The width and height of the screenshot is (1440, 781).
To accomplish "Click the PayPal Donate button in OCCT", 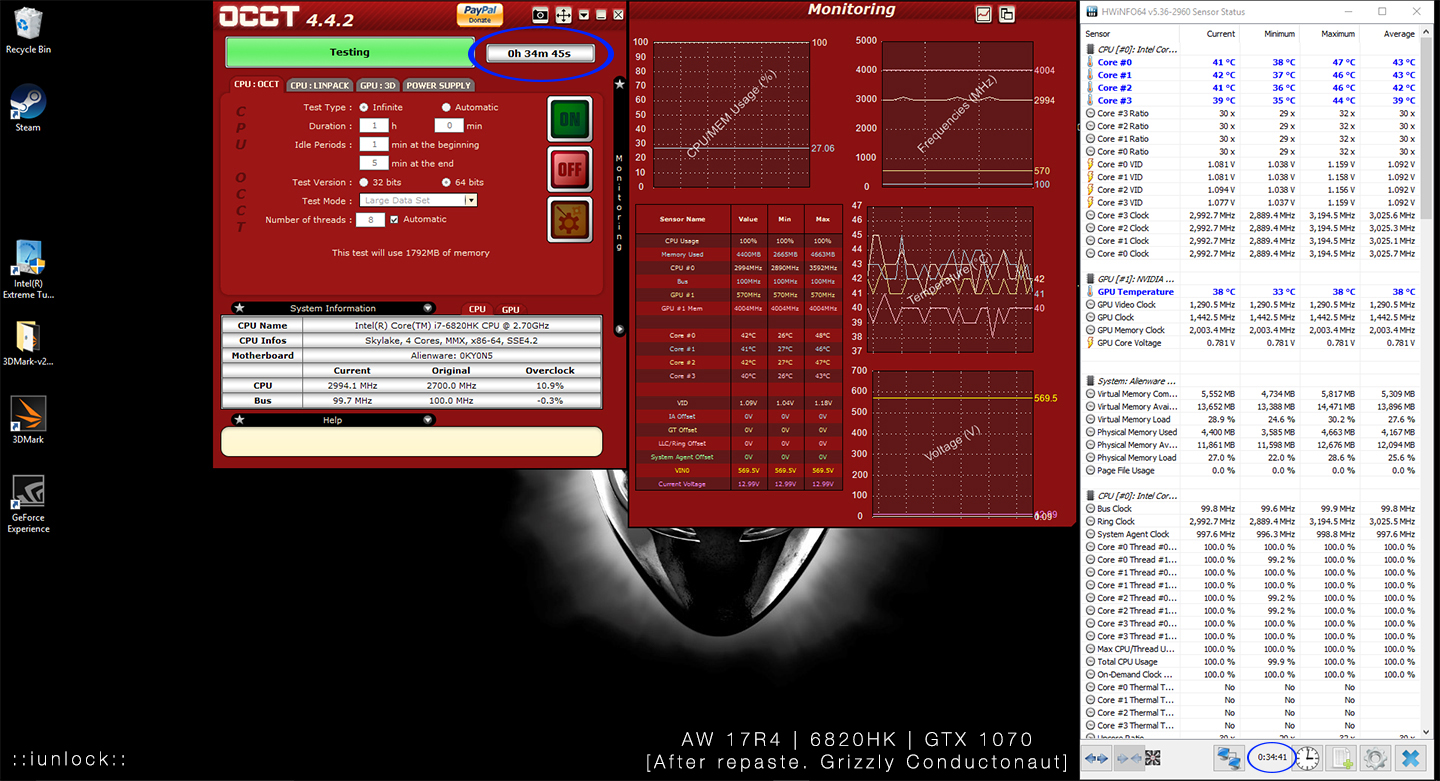I will [x=481, y=14].
